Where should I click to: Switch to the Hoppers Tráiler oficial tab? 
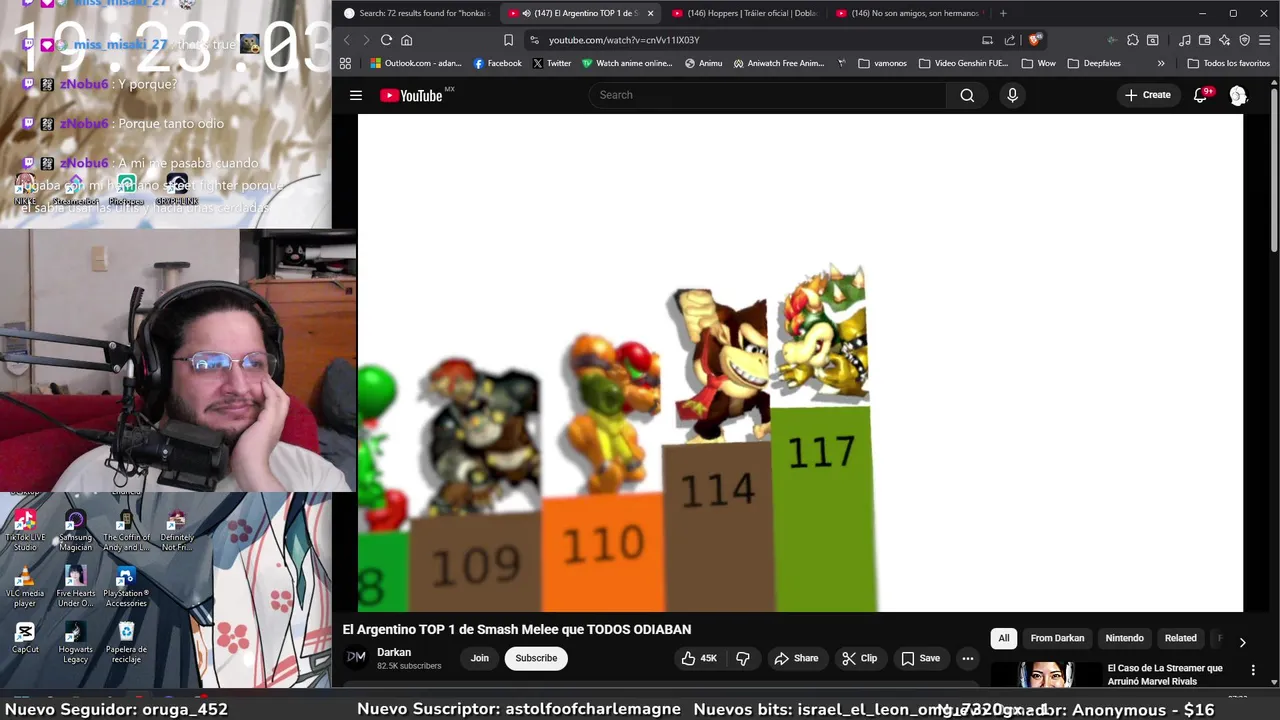745,13
